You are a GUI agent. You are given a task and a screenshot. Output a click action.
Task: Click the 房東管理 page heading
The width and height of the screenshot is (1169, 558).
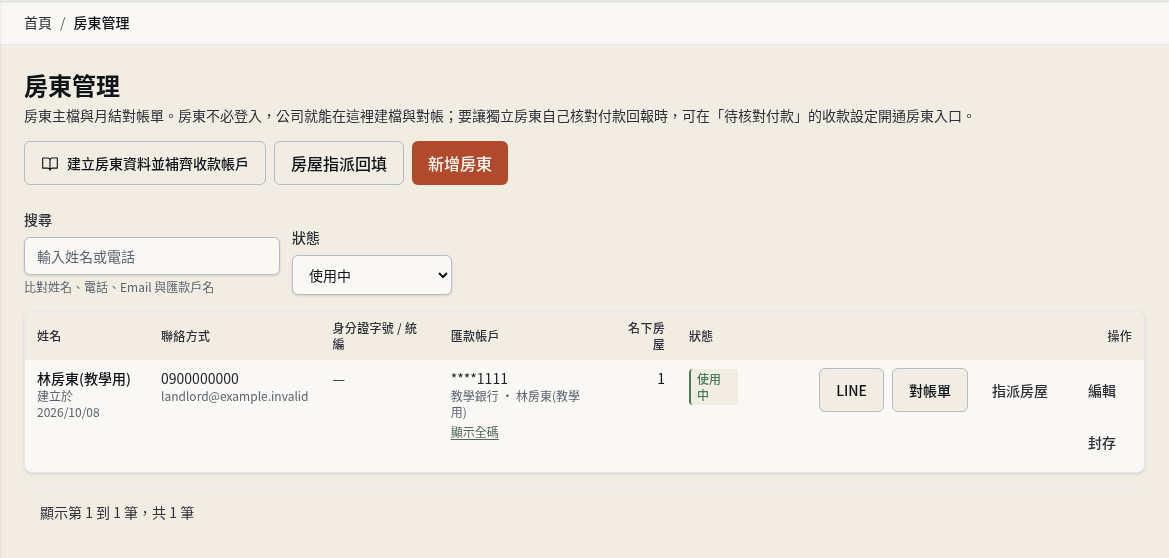pos(72,87)
